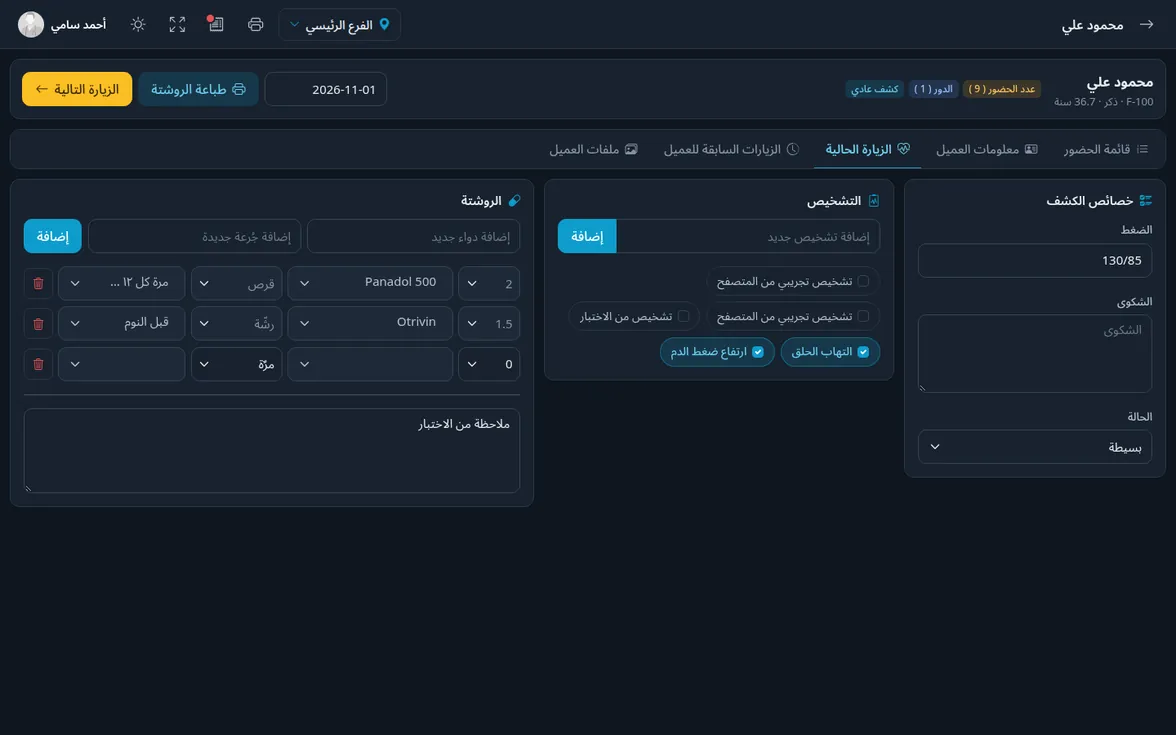Check the تشخيص من الاختبار box
The height and width of the screenshot is (735, 1176).
pos(683,316)
